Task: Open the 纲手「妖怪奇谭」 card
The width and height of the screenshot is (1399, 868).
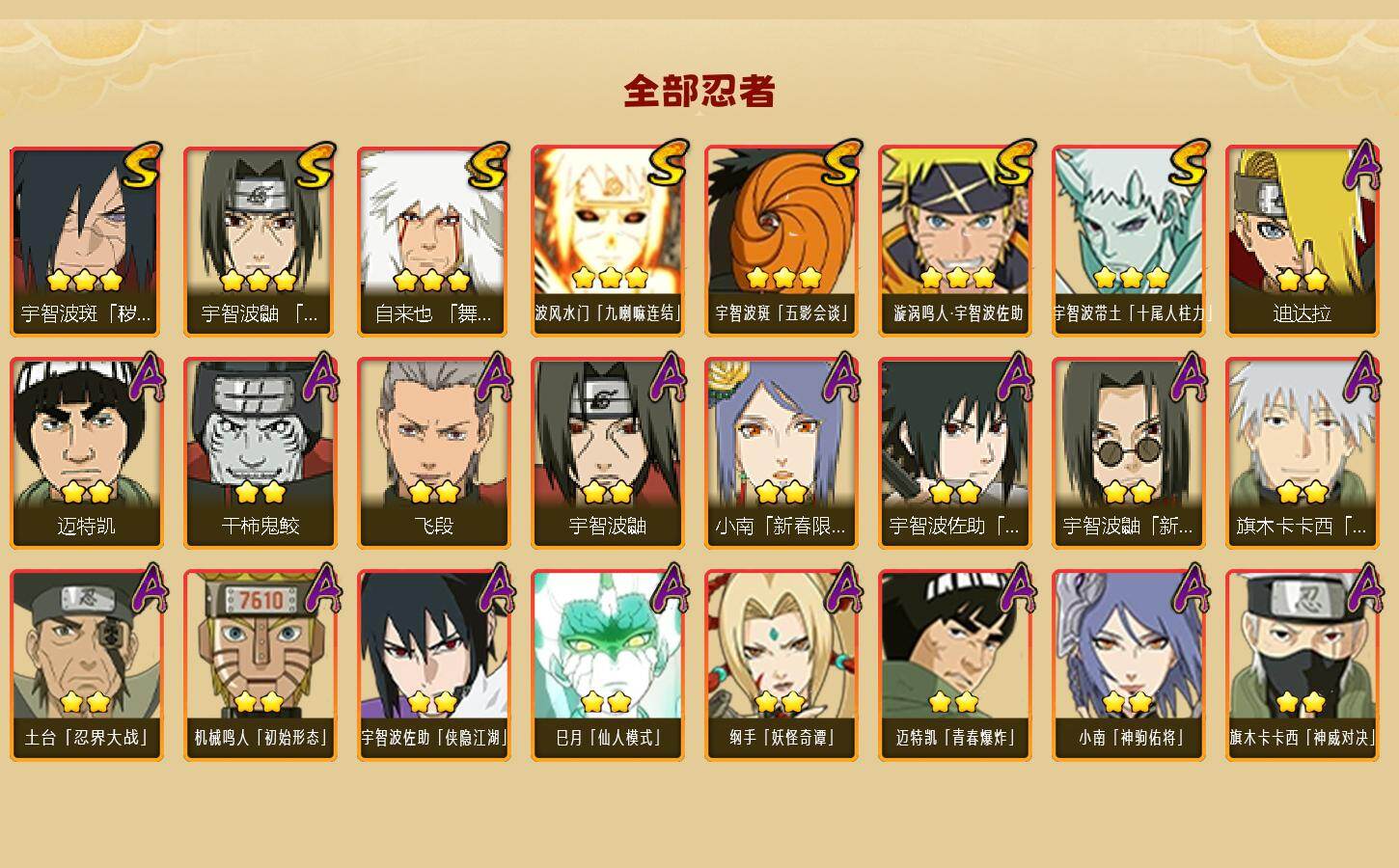Action: pyautogui.click(x=782, y=665)
